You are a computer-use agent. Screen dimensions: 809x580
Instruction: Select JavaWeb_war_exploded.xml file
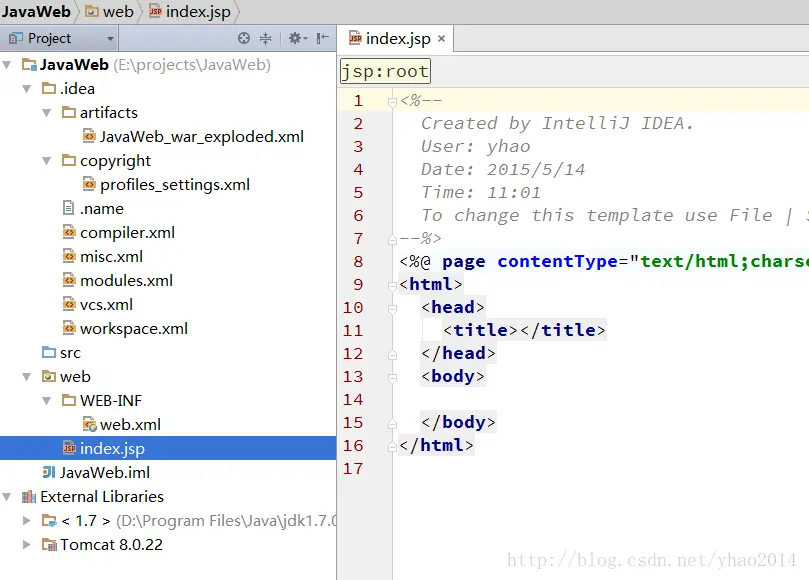point(202,137)
